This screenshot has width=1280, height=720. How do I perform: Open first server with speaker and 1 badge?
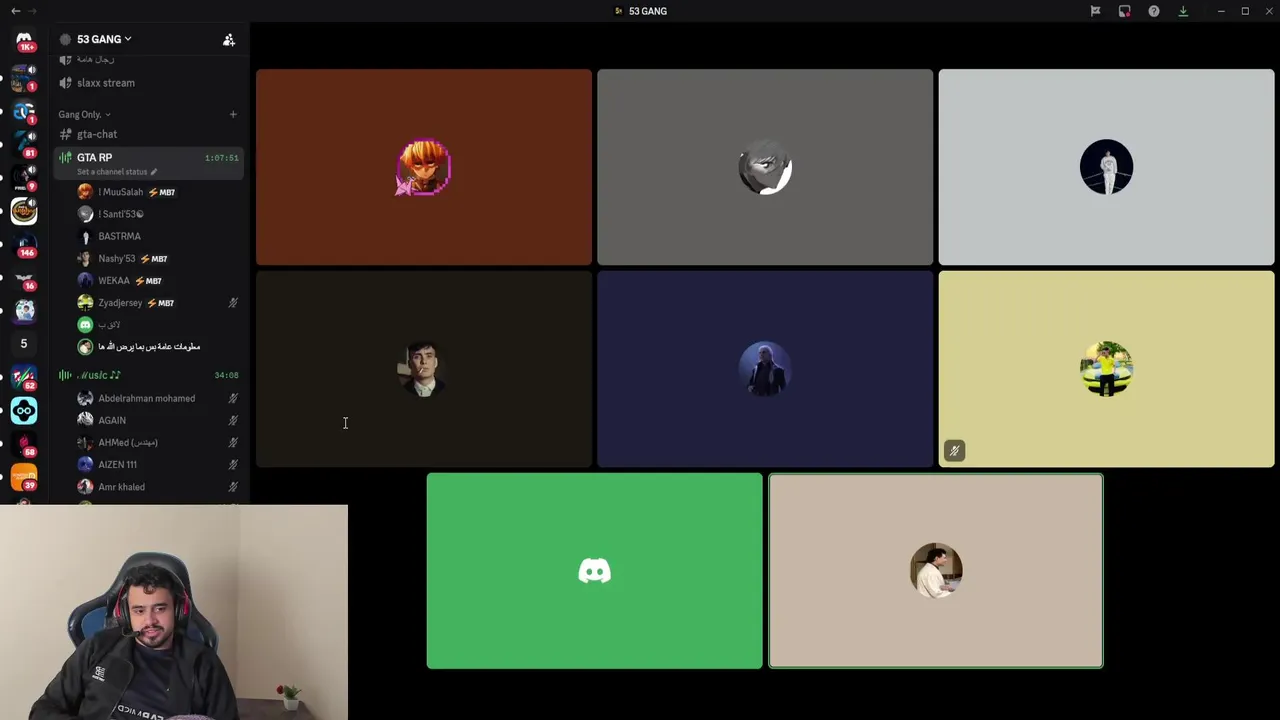[24, 77]
